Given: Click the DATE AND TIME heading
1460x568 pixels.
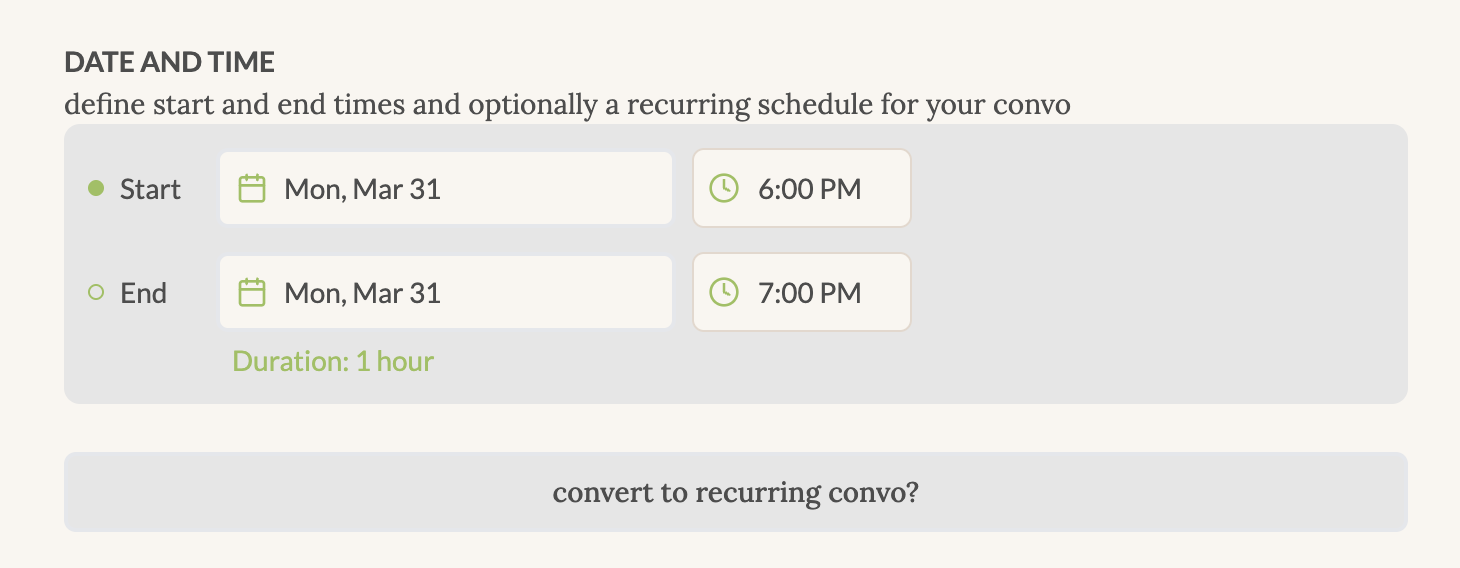Looking at the screenshot, I should [169, 62].
